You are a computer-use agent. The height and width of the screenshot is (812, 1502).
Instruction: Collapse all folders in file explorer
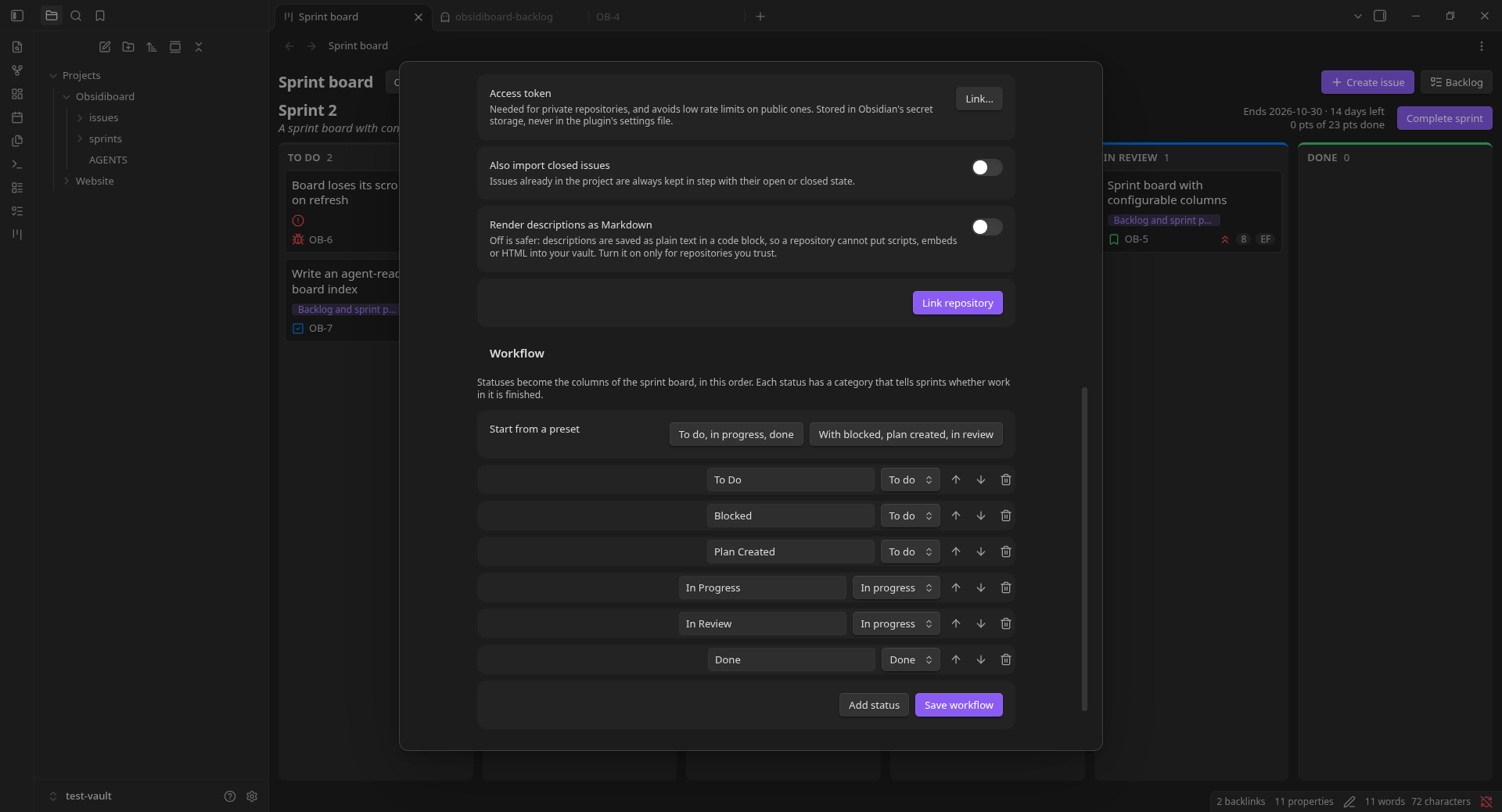click(x=199, y=47)
